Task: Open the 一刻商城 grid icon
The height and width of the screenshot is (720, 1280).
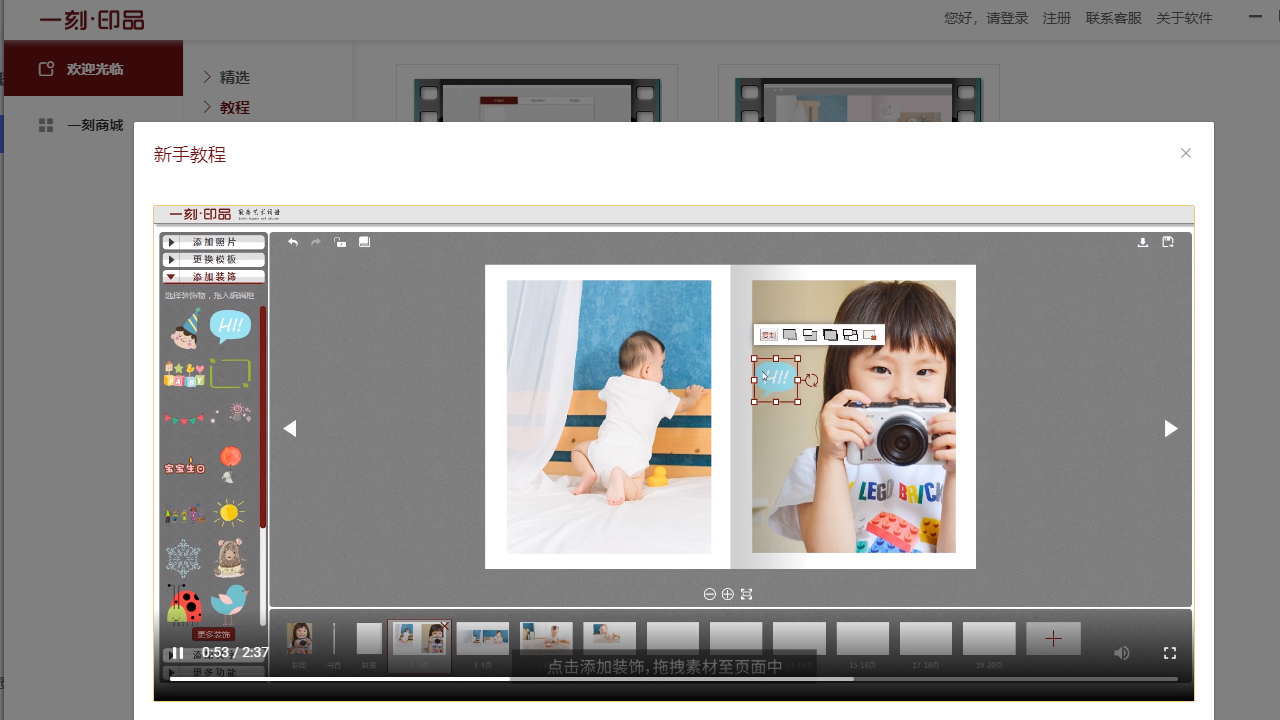Action: [x=46, y=125]
